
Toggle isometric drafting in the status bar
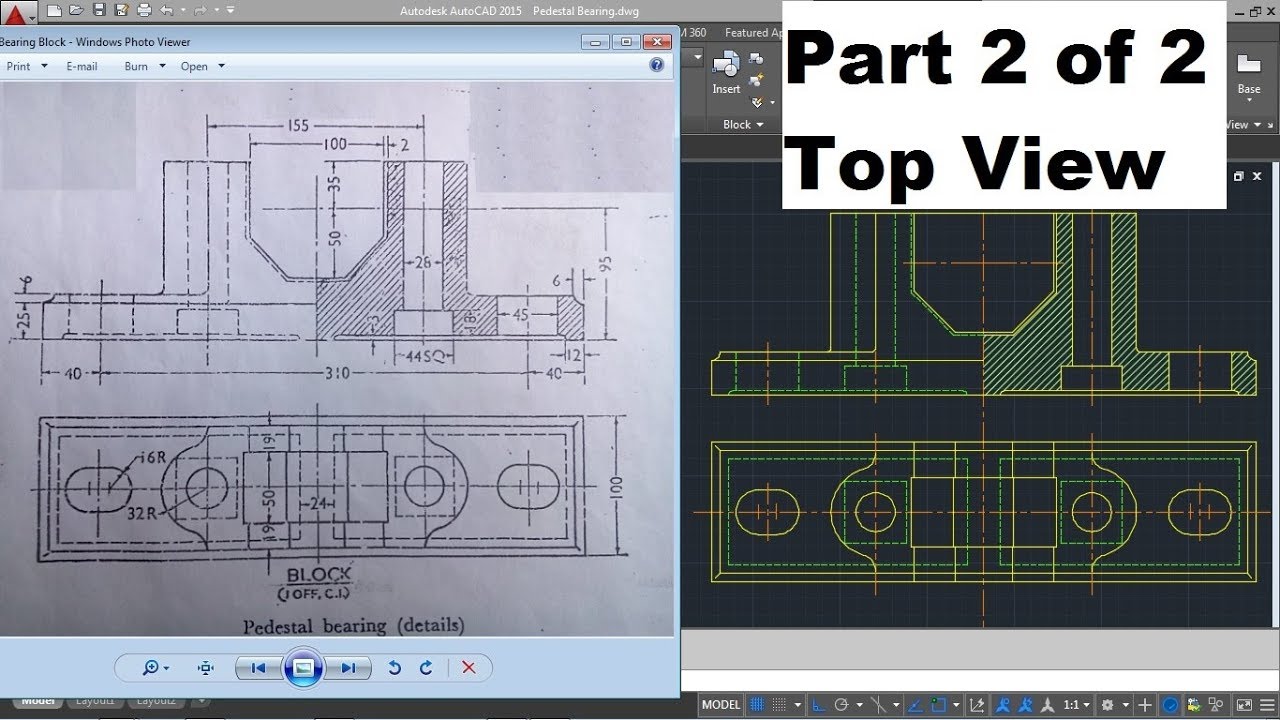tap(879, 705)
